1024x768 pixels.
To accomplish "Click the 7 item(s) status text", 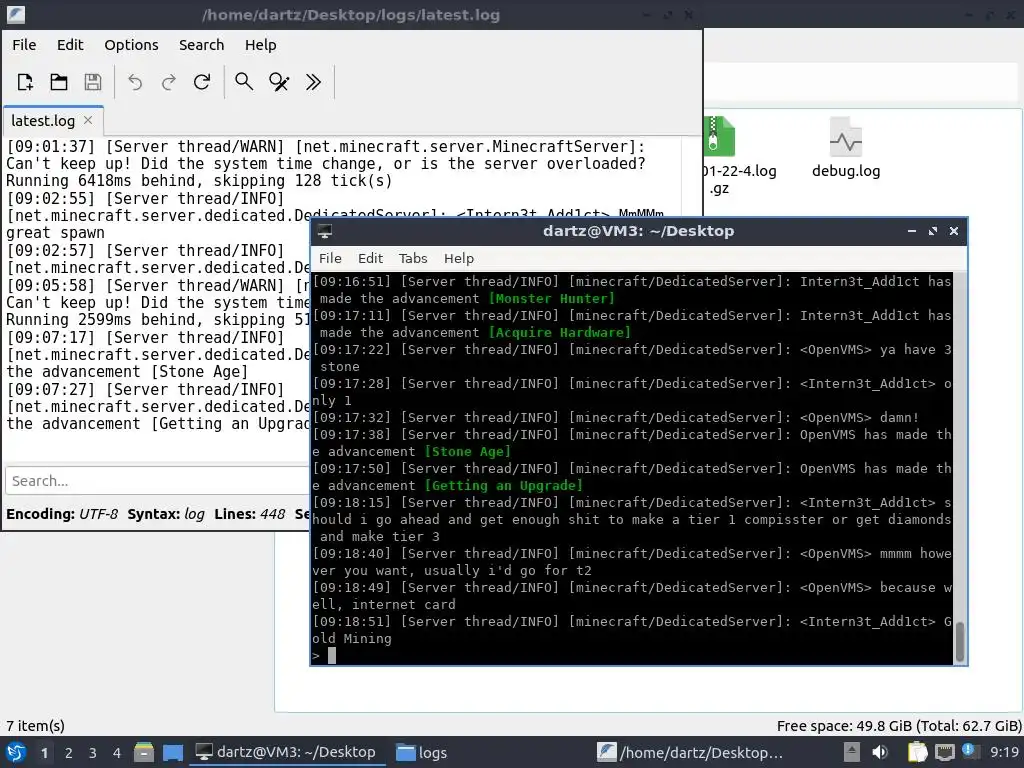I will pyautogui.click(x=35, y=726).
